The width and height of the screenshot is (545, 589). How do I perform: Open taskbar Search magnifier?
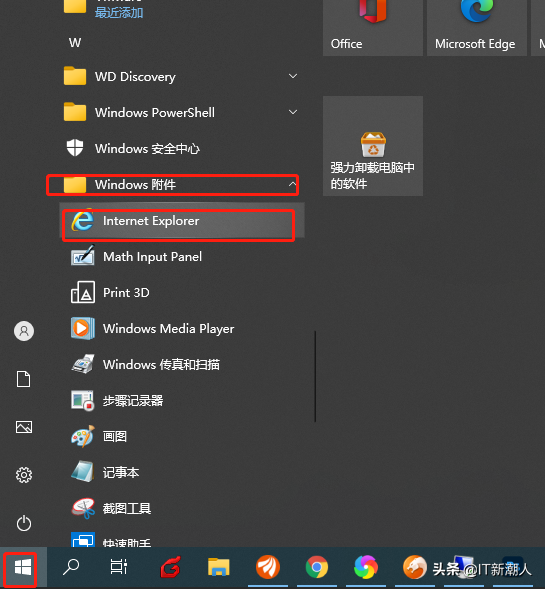click(x=71, y=567)
